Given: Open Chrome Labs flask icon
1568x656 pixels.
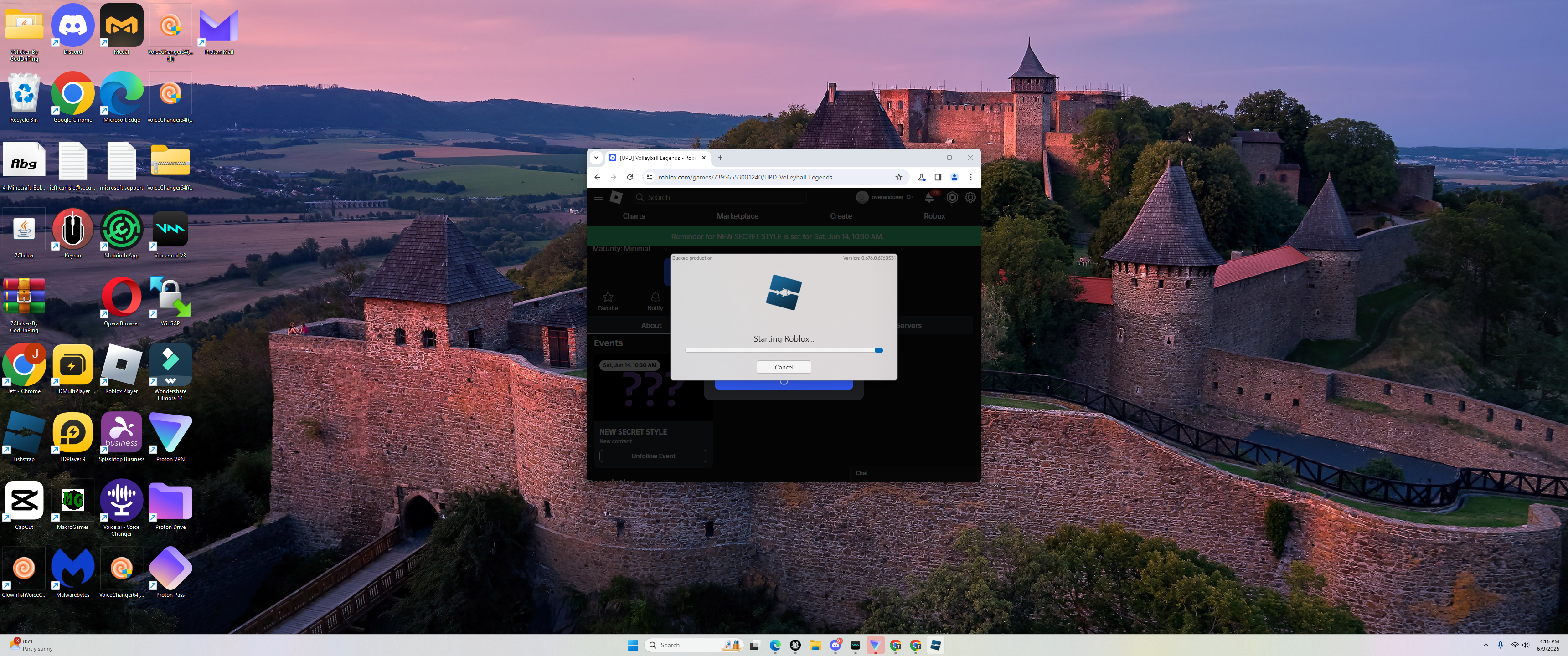Looking at the screenshot, I should (922, 177).
